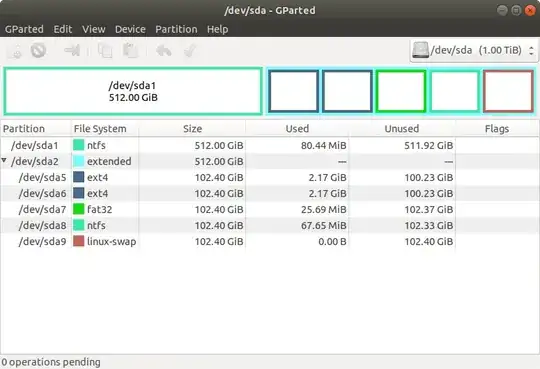This screenshot has width=540, height=369.
Task: Click the Paste partition toolbar icon
Action: [131, 51]
